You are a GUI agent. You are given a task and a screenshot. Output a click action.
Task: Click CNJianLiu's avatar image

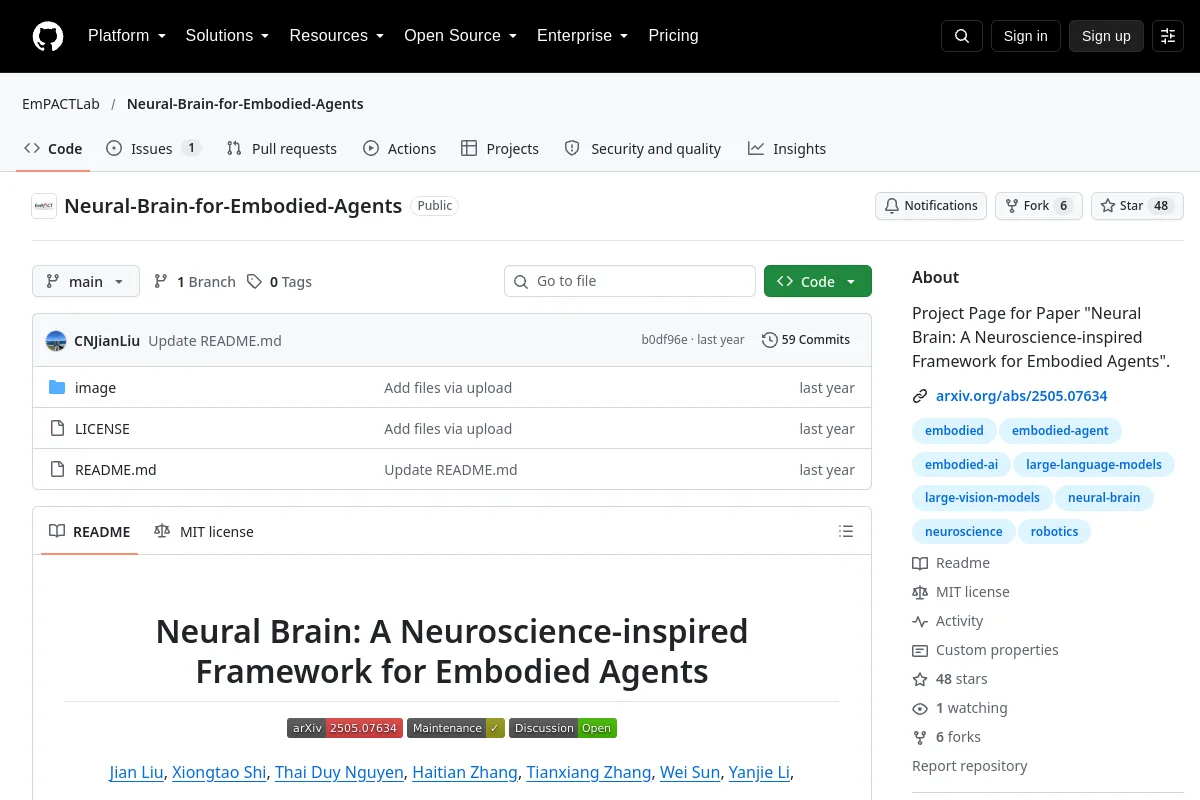pos(56,340)
